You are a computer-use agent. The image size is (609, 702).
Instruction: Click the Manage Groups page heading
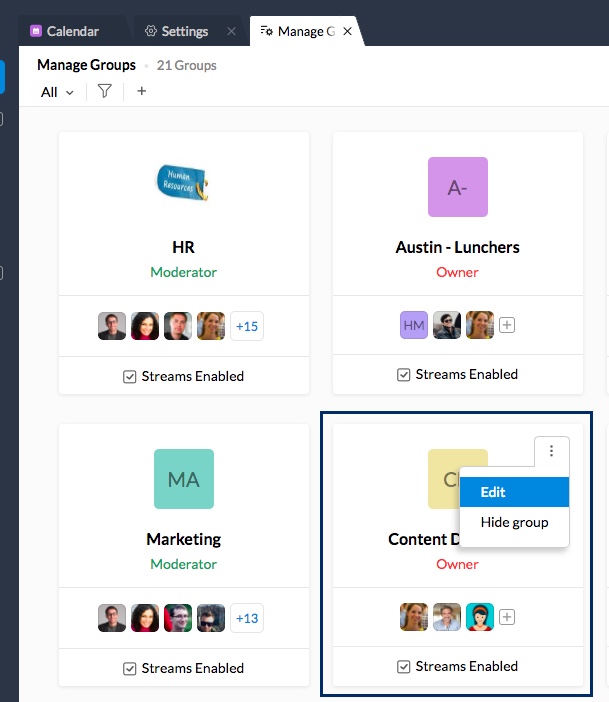click(86, 65)
